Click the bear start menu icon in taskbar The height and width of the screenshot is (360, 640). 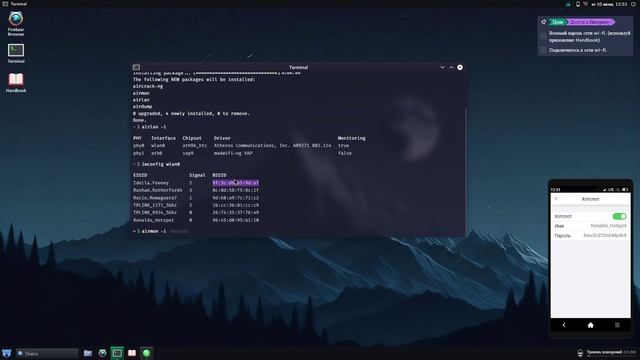[7, 353]
